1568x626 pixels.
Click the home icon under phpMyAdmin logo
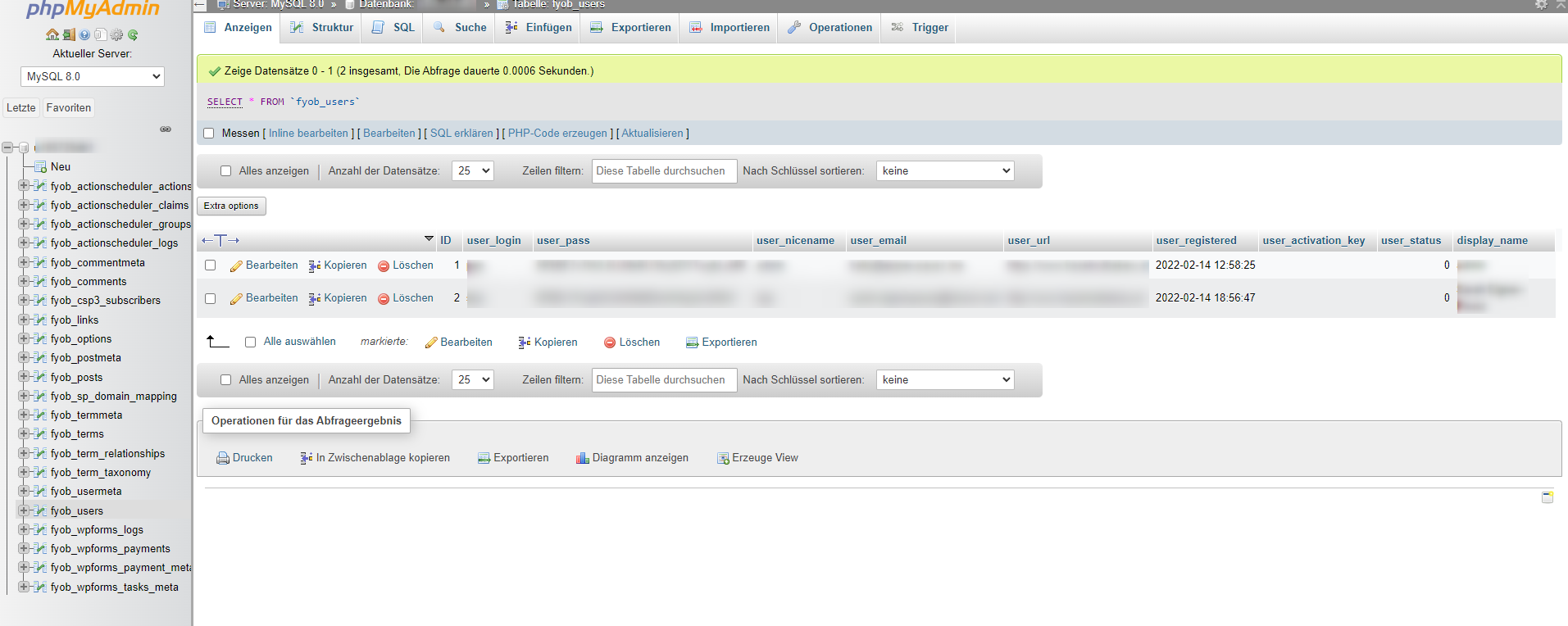(x=52, y=34)
